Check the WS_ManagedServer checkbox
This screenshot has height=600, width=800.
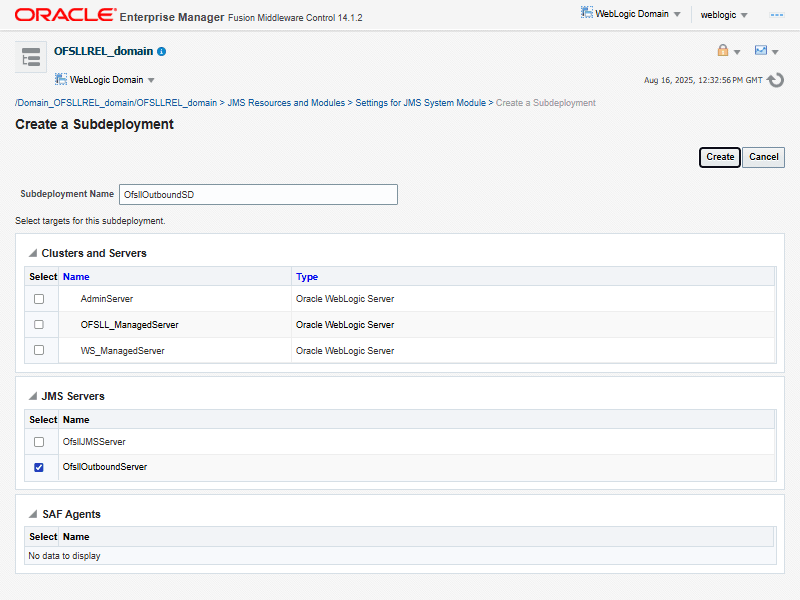tap(39, 350)
